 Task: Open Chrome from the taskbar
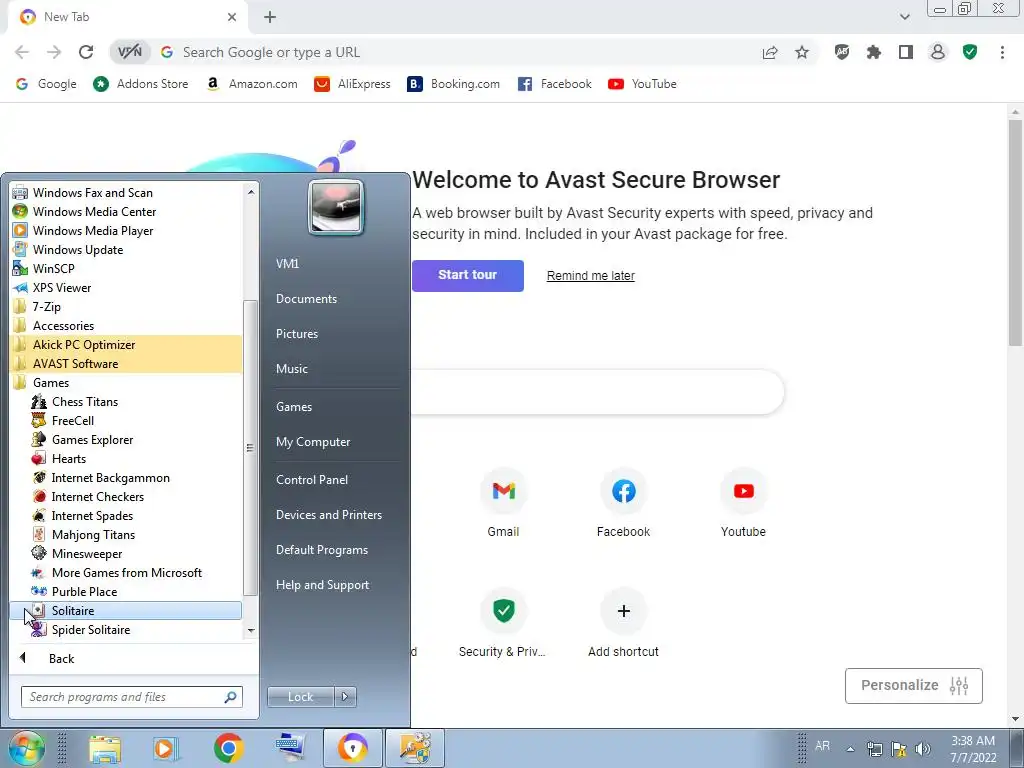(228, 748)
